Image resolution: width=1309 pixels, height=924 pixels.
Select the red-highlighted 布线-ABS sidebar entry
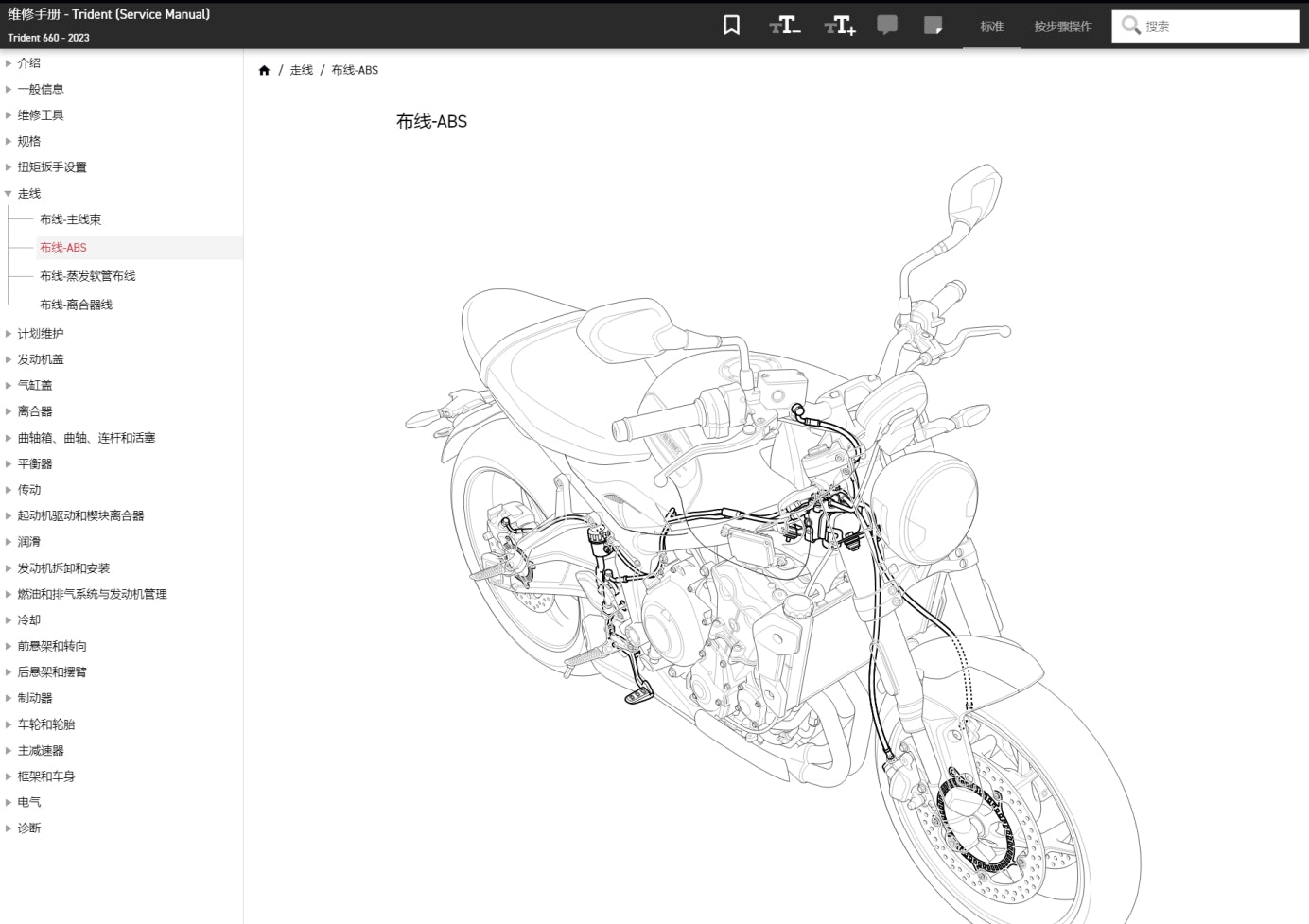[x=62, y=247]
